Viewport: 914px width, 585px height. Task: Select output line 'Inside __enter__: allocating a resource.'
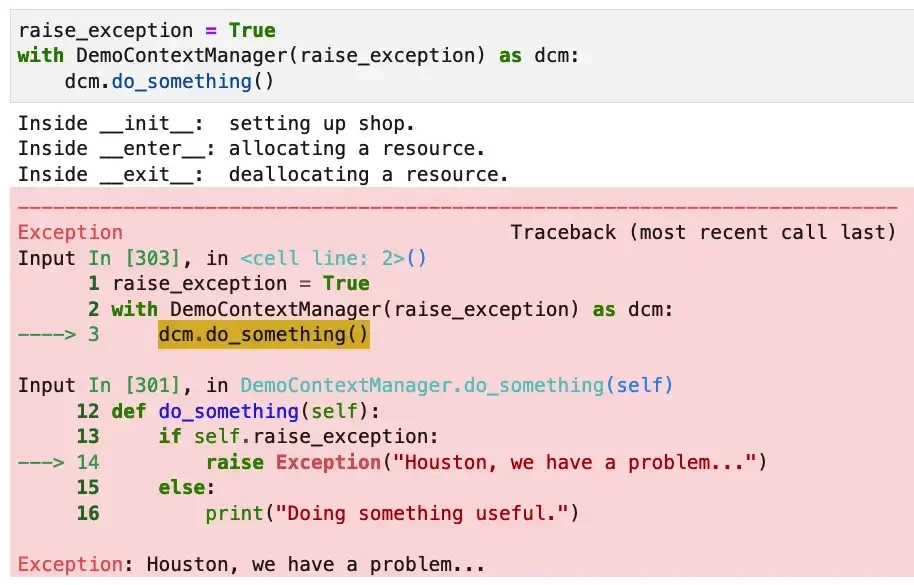(251, 149)
